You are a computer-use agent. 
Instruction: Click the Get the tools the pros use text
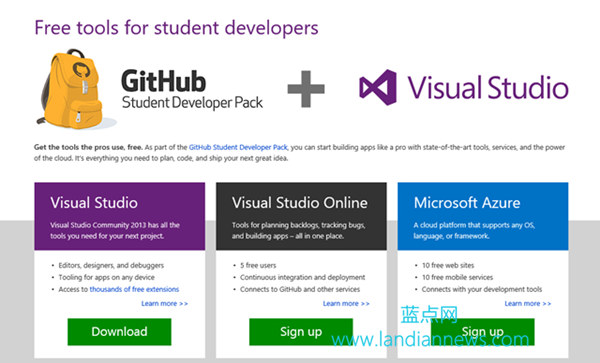coord(88,147)
